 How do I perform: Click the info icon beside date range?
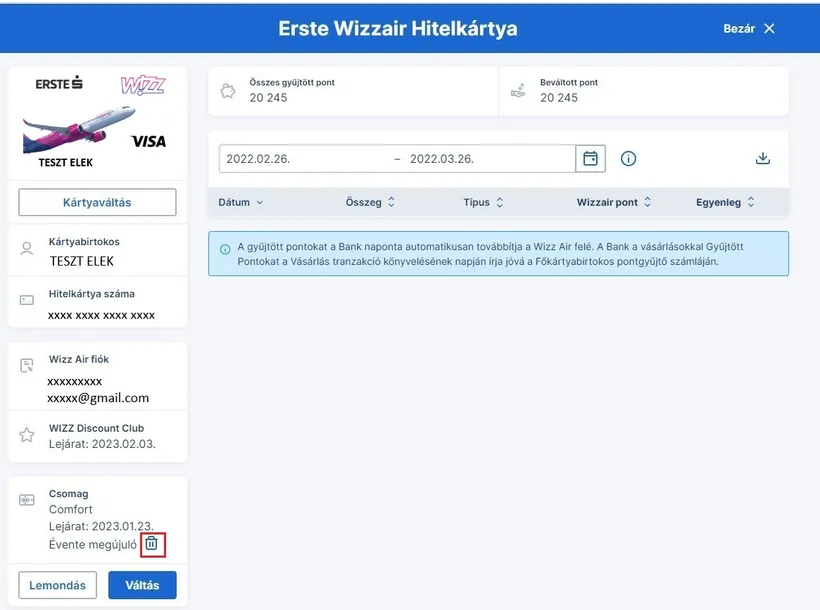pos(629,159)
